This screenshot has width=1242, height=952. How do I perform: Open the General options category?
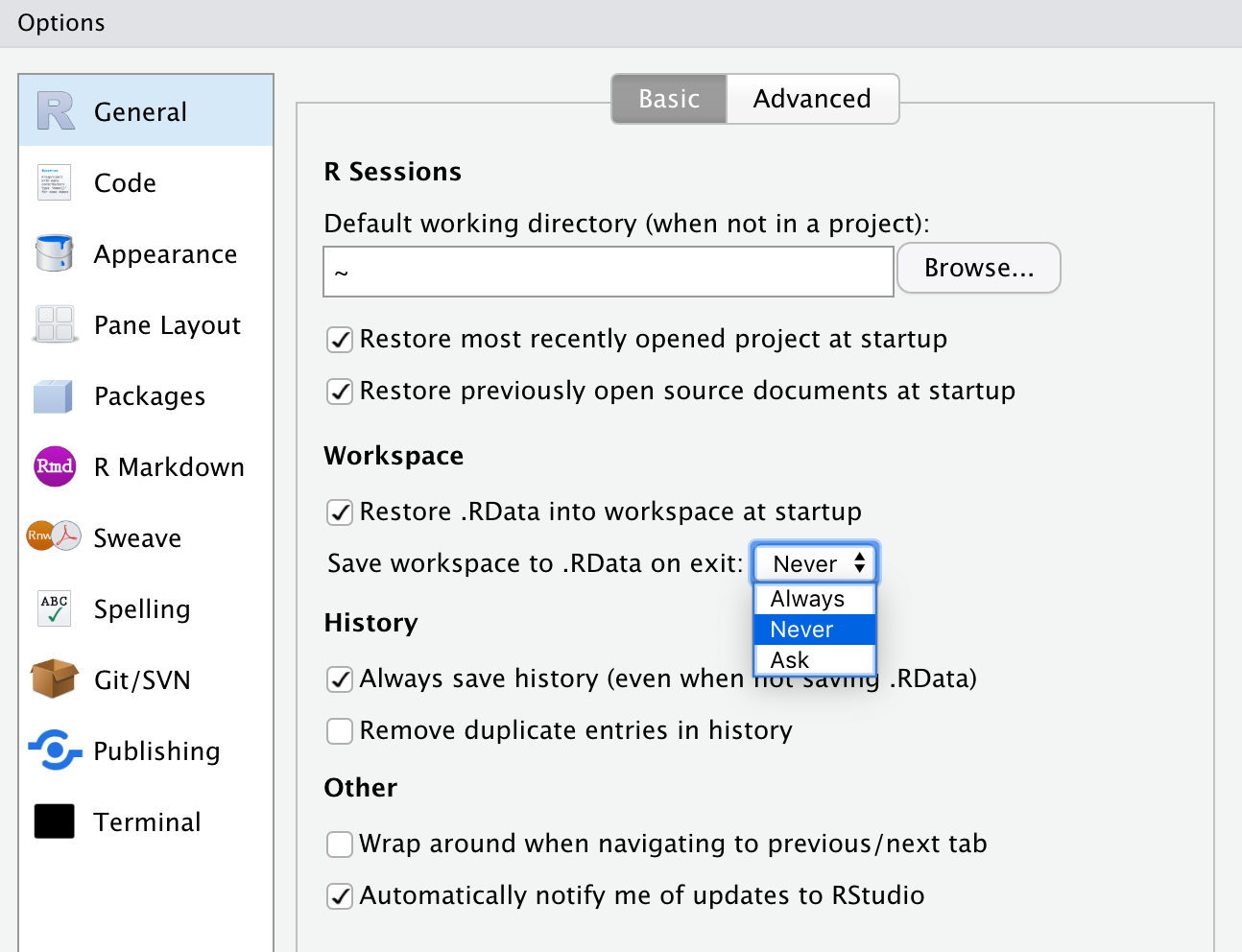(x=146, y=111)
